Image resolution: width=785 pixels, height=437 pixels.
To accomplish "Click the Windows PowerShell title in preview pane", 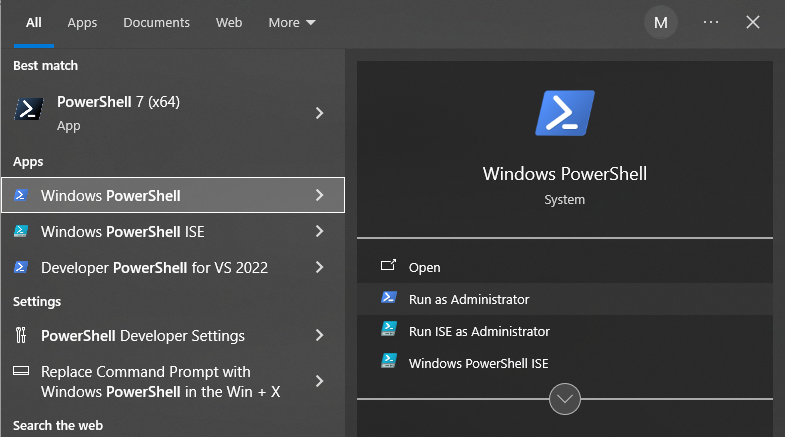I will pyautogui.click(x=565, y=174).
